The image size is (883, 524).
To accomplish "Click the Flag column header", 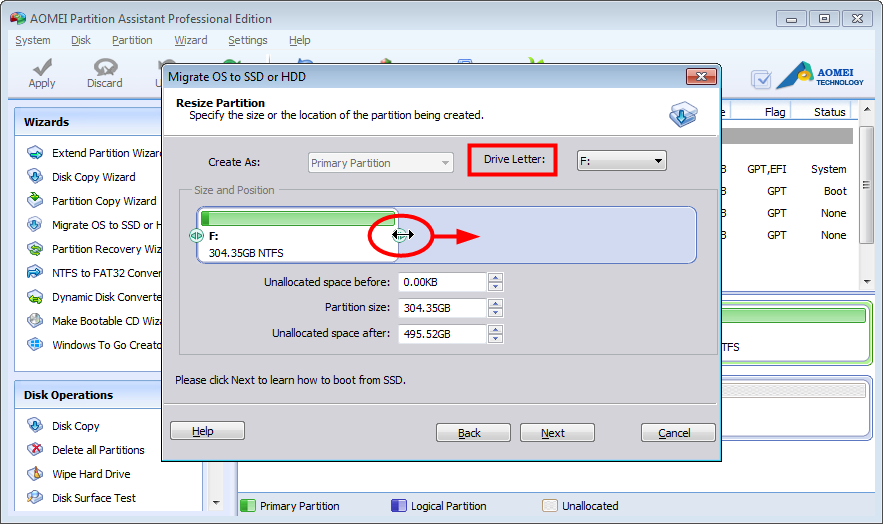I will click(775, 111).
